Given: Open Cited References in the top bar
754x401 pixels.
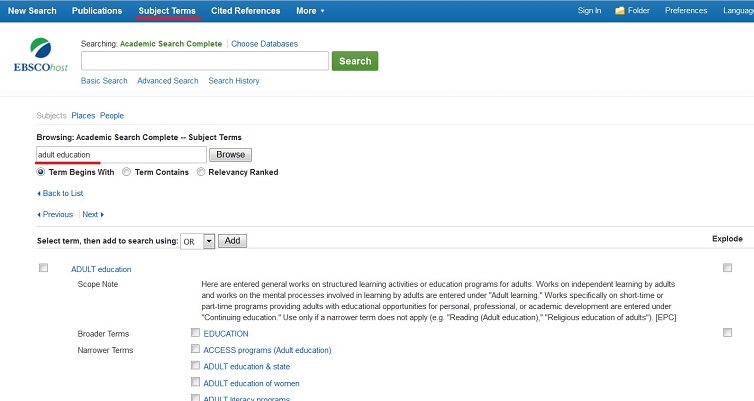Looking at the screenshot, I should point(245,11).
